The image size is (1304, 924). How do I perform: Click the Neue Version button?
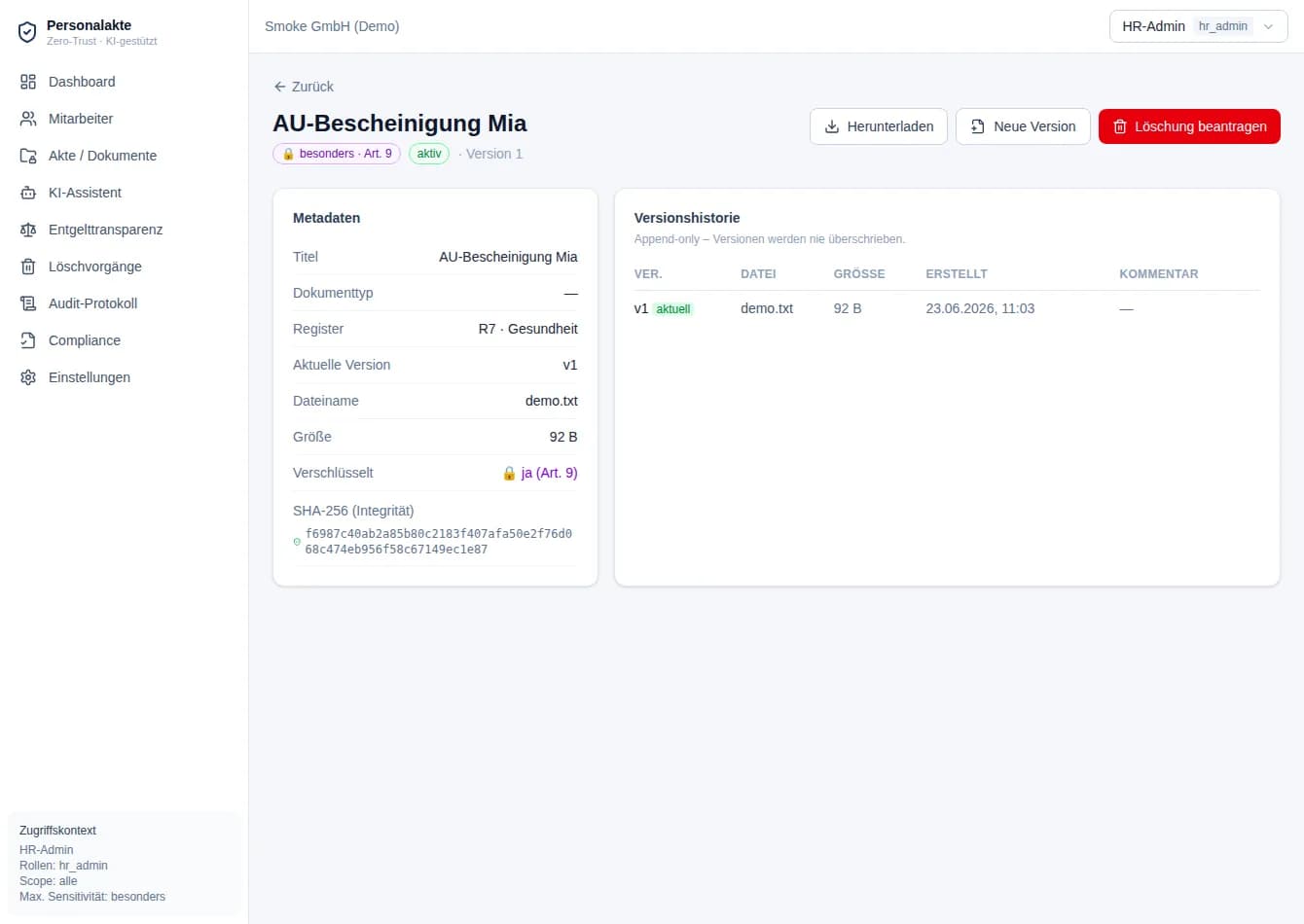(x=1023, y=126)
